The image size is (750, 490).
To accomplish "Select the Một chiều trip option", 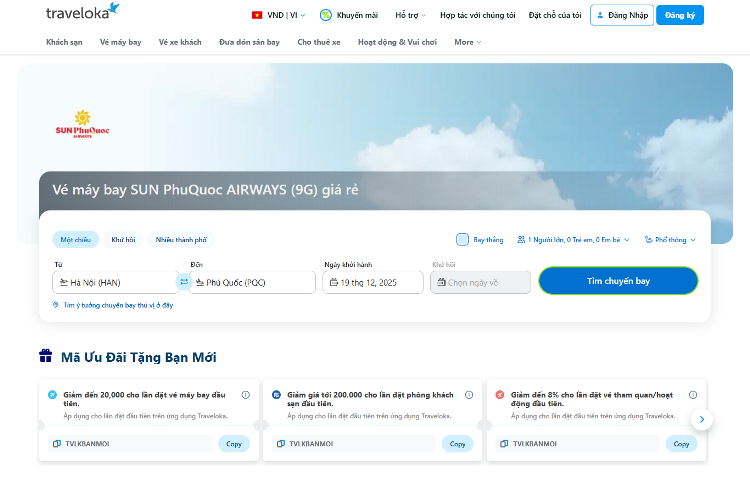I will coord(76,240).
